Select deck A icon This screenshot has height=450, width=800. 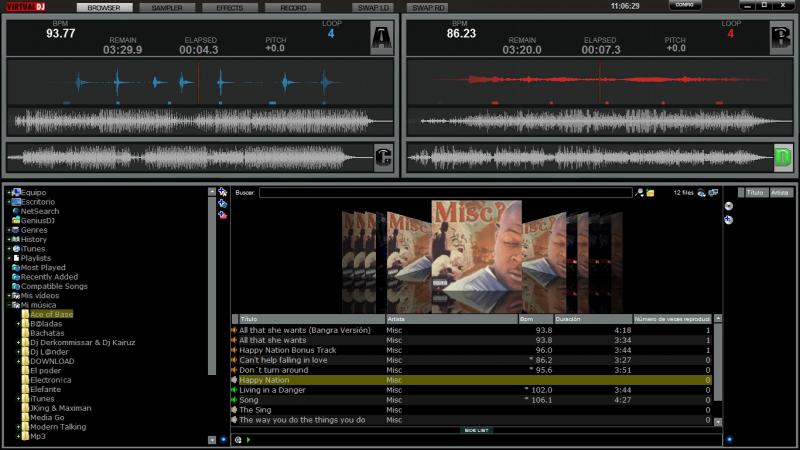tap(381, 39)
